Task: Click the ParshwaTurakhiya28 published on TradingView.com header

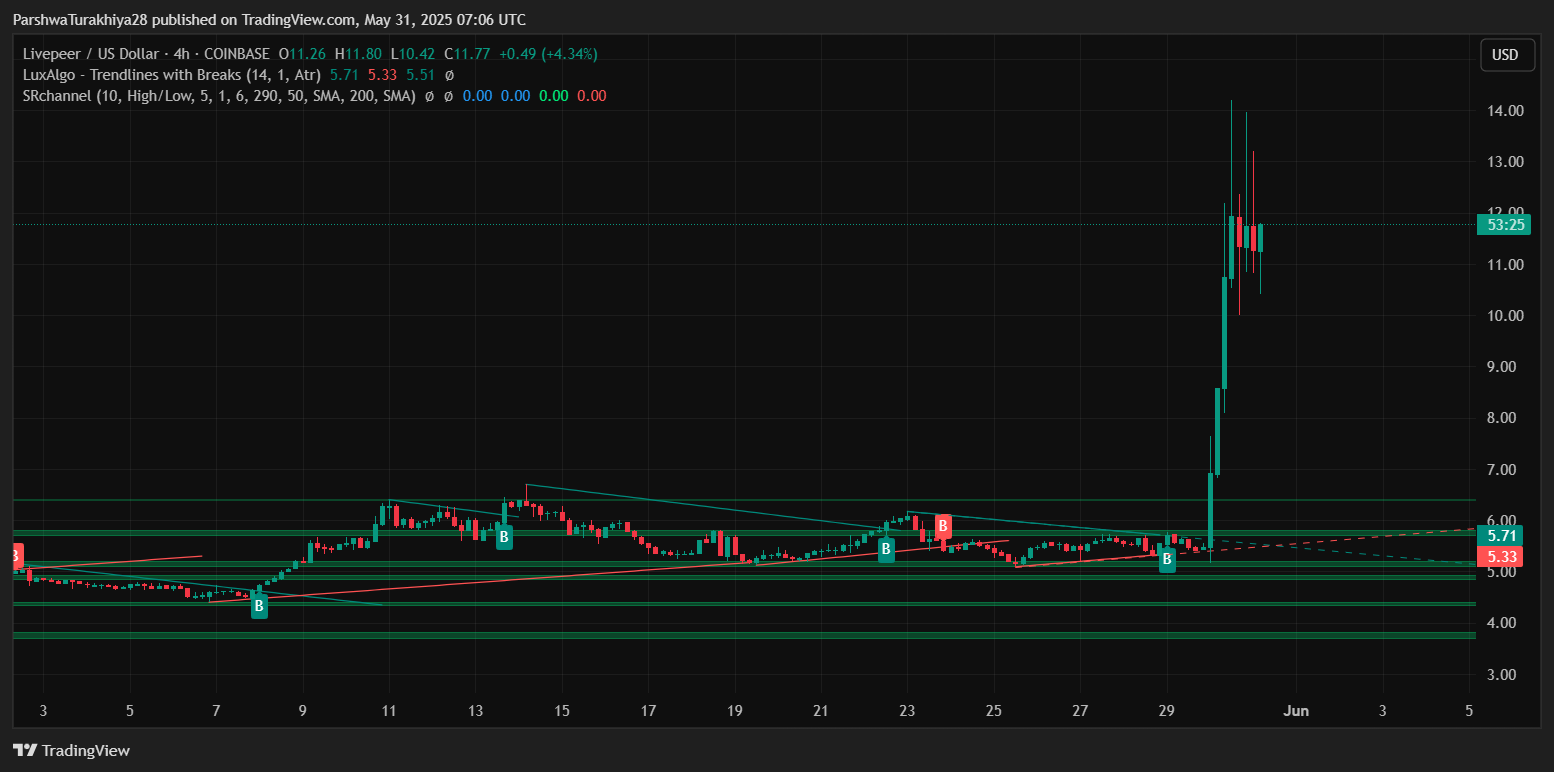Action: [x=269, y=20]
